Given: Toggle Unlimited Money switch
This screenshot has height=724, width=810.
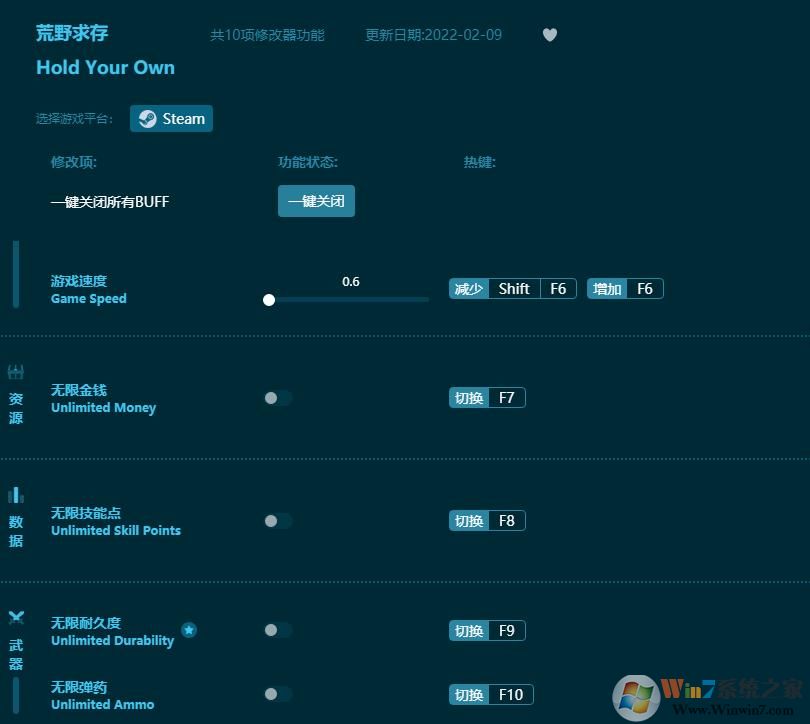Looking at the screenshot, I should pyautogui.click(x=278, y=398).
